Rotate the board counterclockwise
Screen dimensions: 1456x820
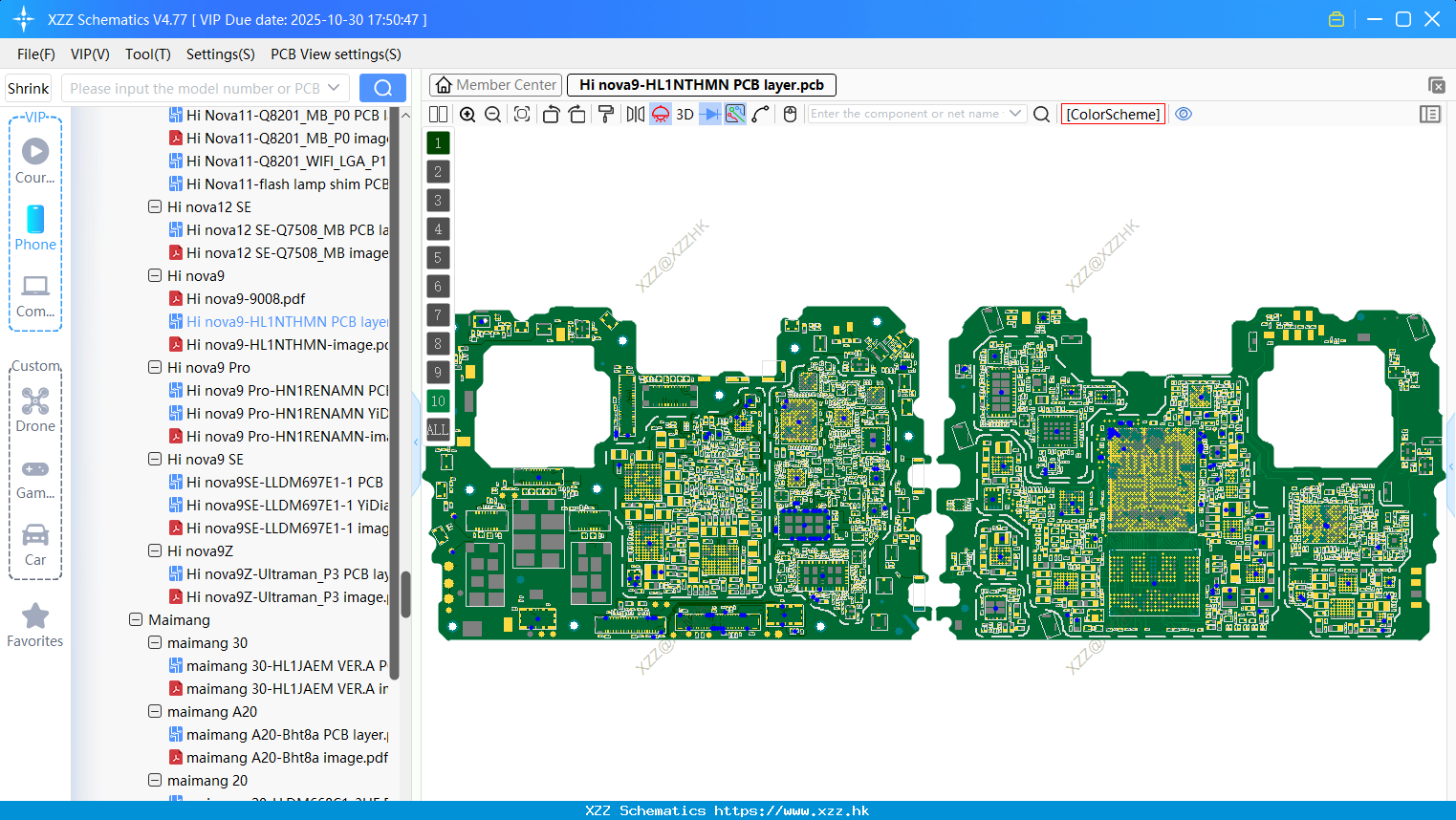point(551,114)
